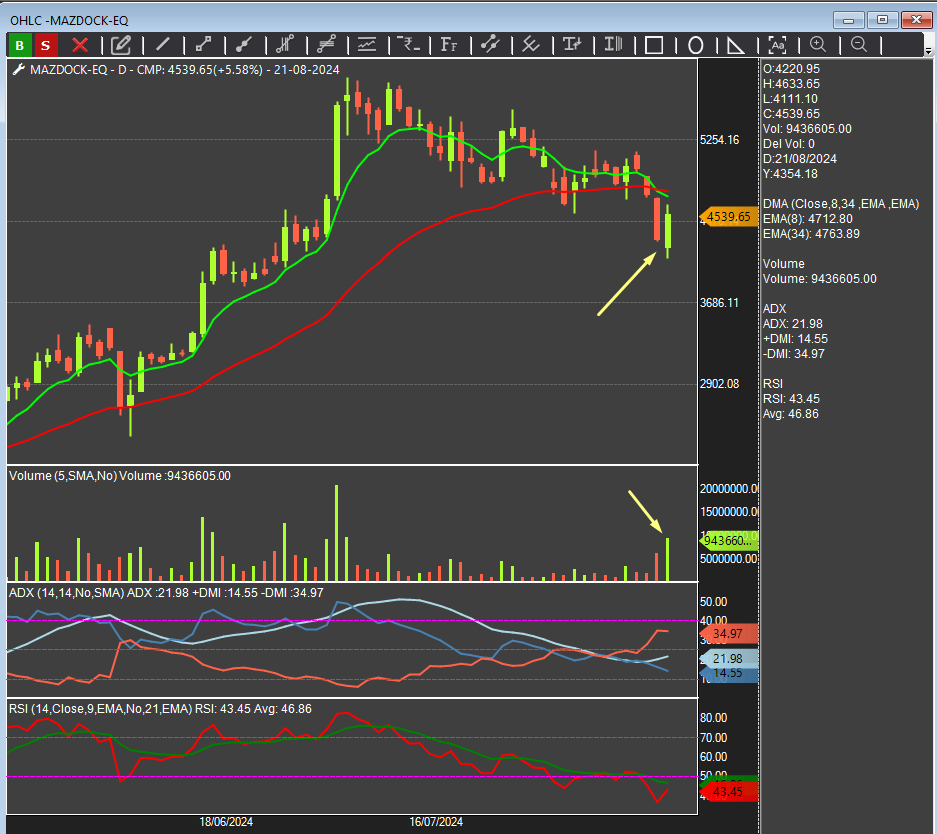Click the green B buy button
The image size is (937, 834).
pyautogui.click(x=20, y=45)
